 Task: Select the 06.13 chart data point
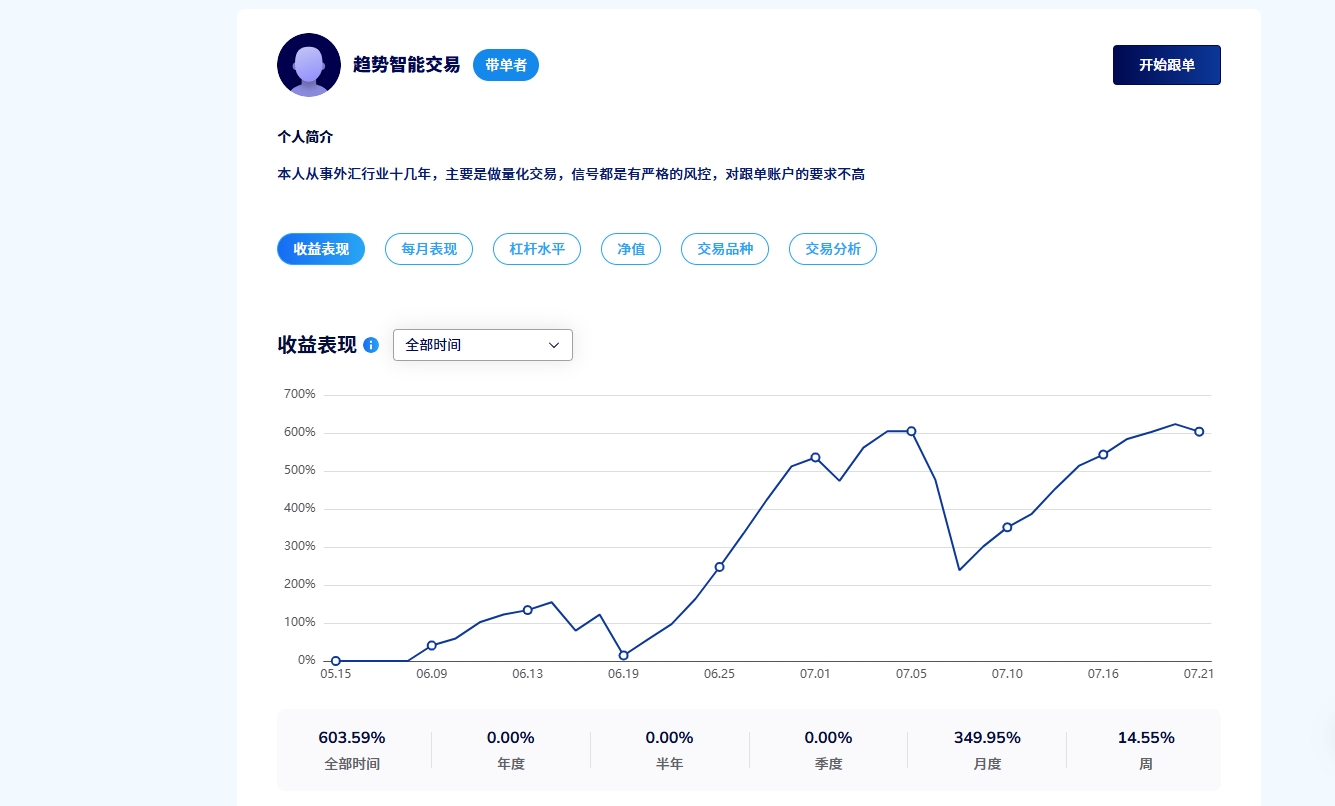528,610
